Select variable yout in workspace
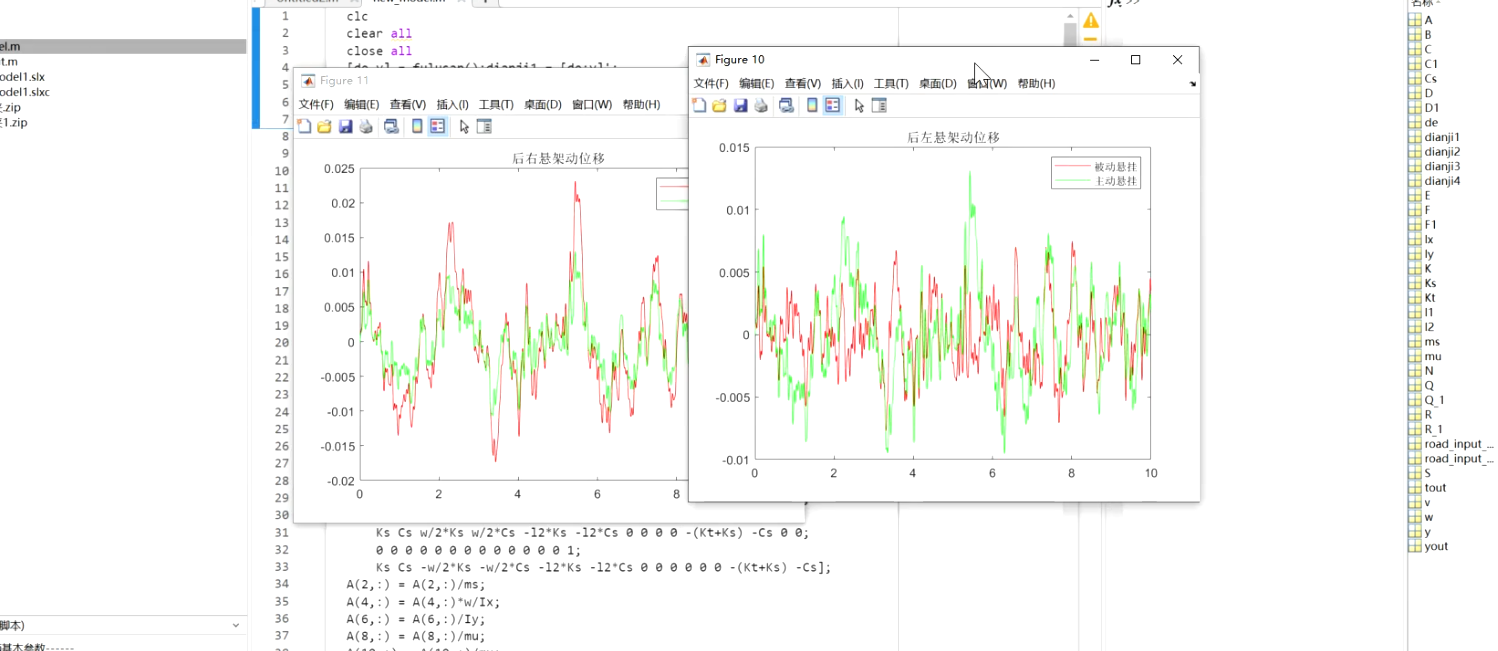This screenshot has height=651, width=1498. pyautogui.click(x=1436, y=546)
